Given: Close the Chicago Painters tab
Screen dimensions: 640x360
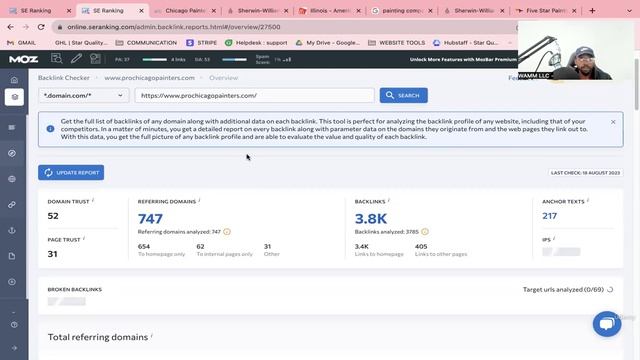Looking at the screenshot, I should tap(213, 11).
